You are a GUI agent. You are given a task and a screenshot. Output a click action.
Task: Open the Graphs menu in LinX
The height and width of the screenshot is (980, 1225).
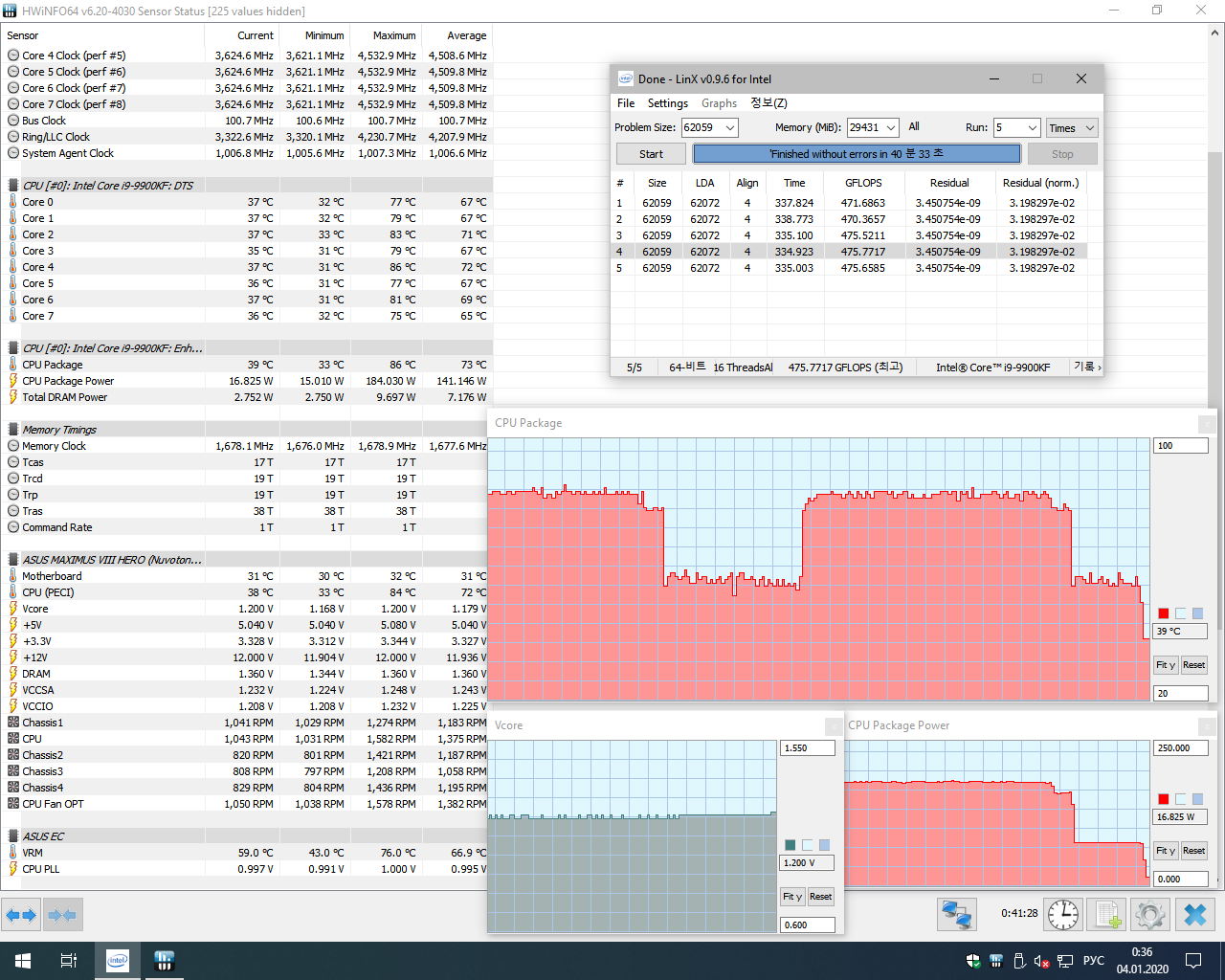coord(719,103)
